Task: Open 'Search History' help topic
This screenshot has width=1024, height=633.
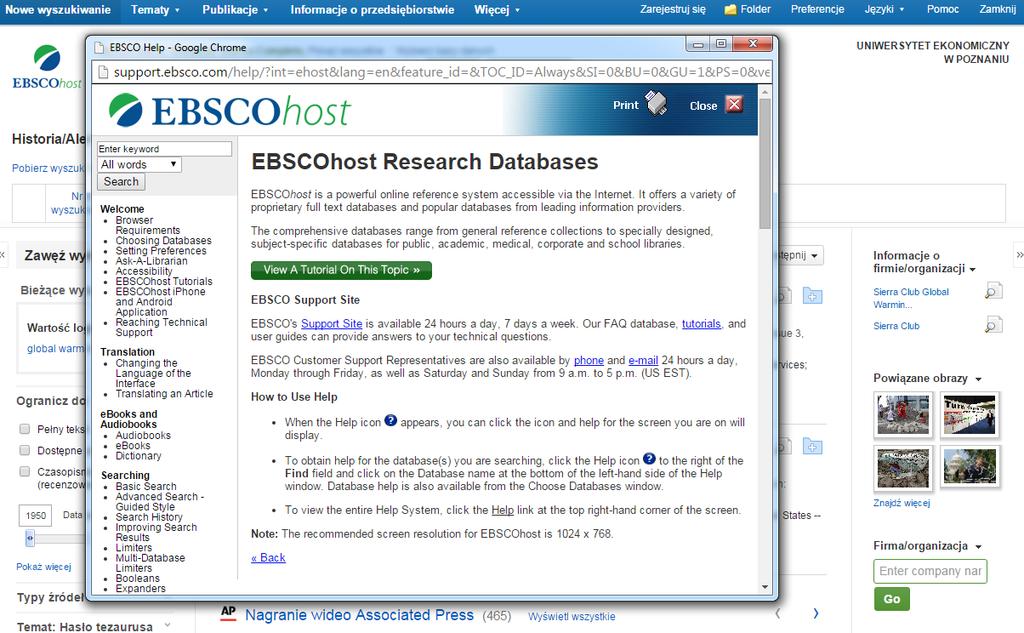Action: [x=149, y=517]
